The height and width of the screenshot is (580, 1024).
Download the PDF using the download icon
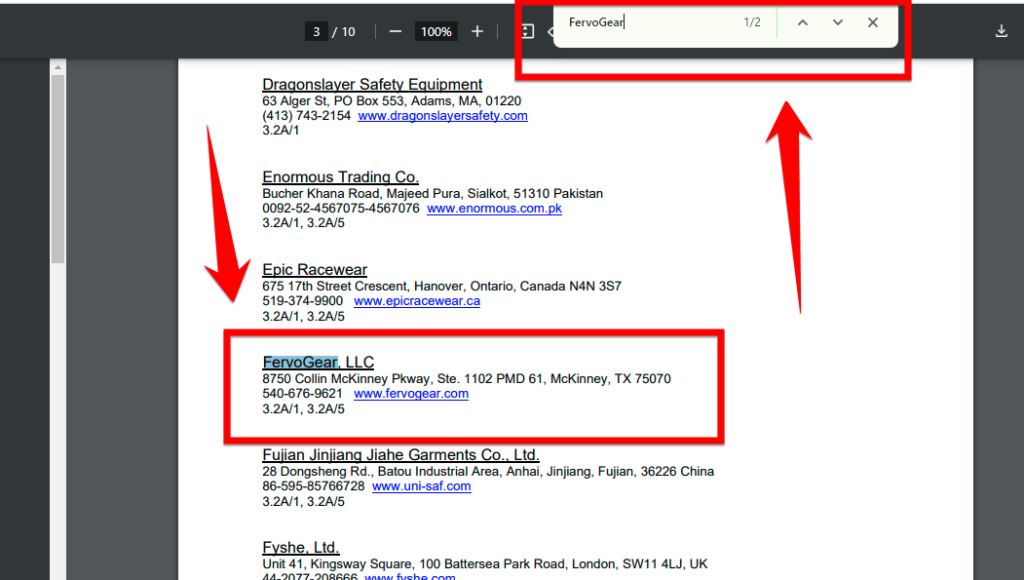pos(1001,31)
